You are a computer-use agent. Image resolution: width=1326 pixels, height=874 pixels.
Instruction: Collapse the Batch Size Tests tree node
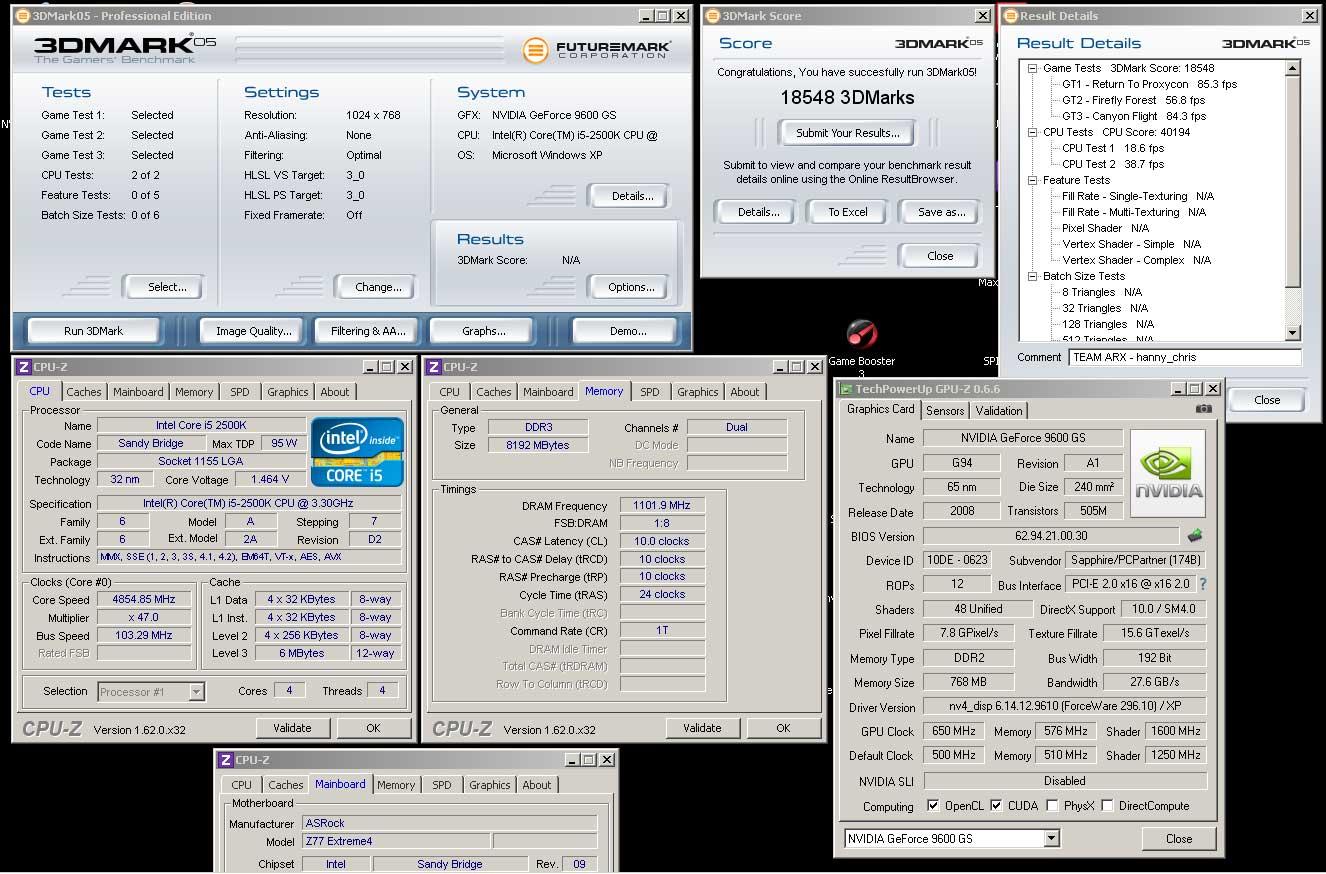pyautogui.click(x=1033, y=276)
